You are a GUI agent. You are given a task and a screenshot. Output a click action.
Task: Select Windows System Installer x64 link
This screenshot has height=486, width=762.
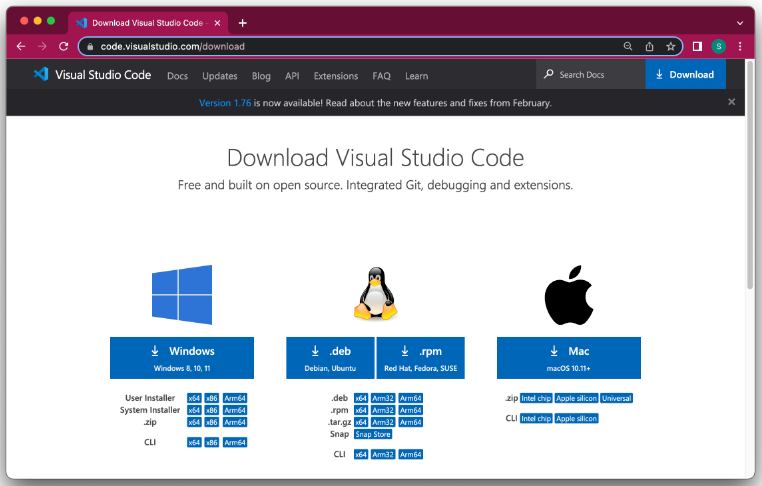(194, 410)
